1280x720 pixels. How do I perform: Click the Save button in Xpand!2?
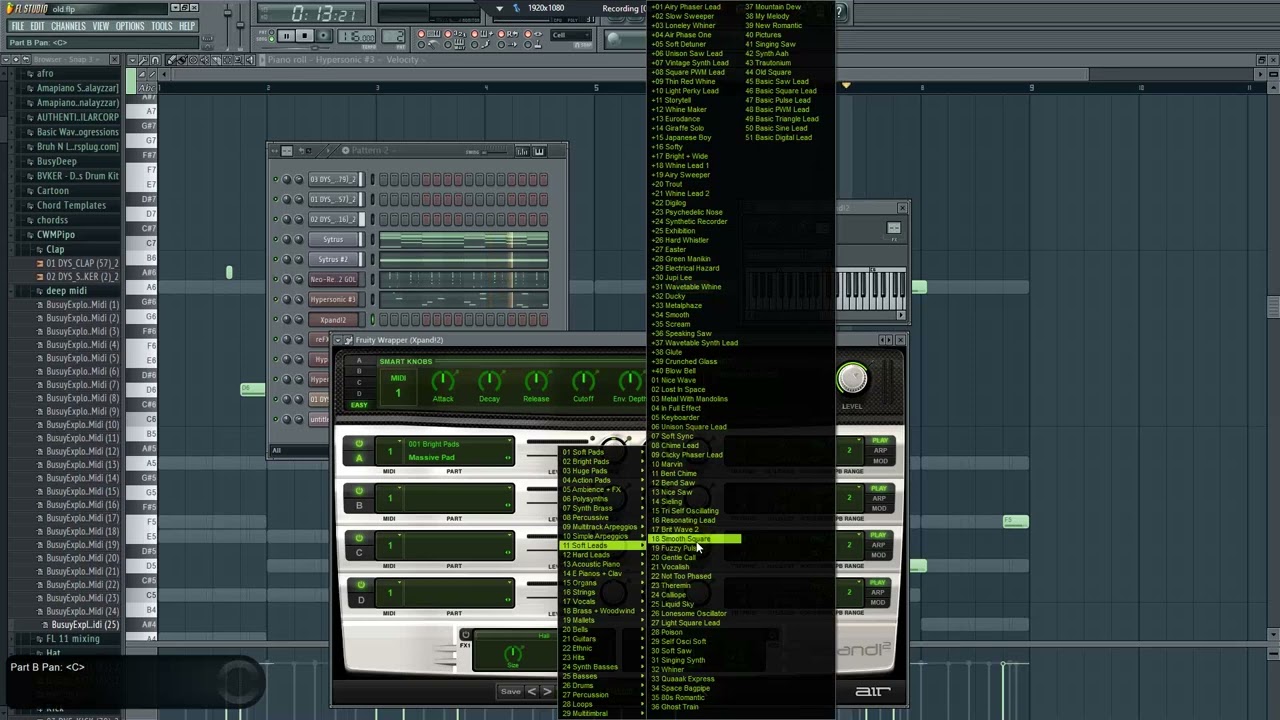pos(510,691)
